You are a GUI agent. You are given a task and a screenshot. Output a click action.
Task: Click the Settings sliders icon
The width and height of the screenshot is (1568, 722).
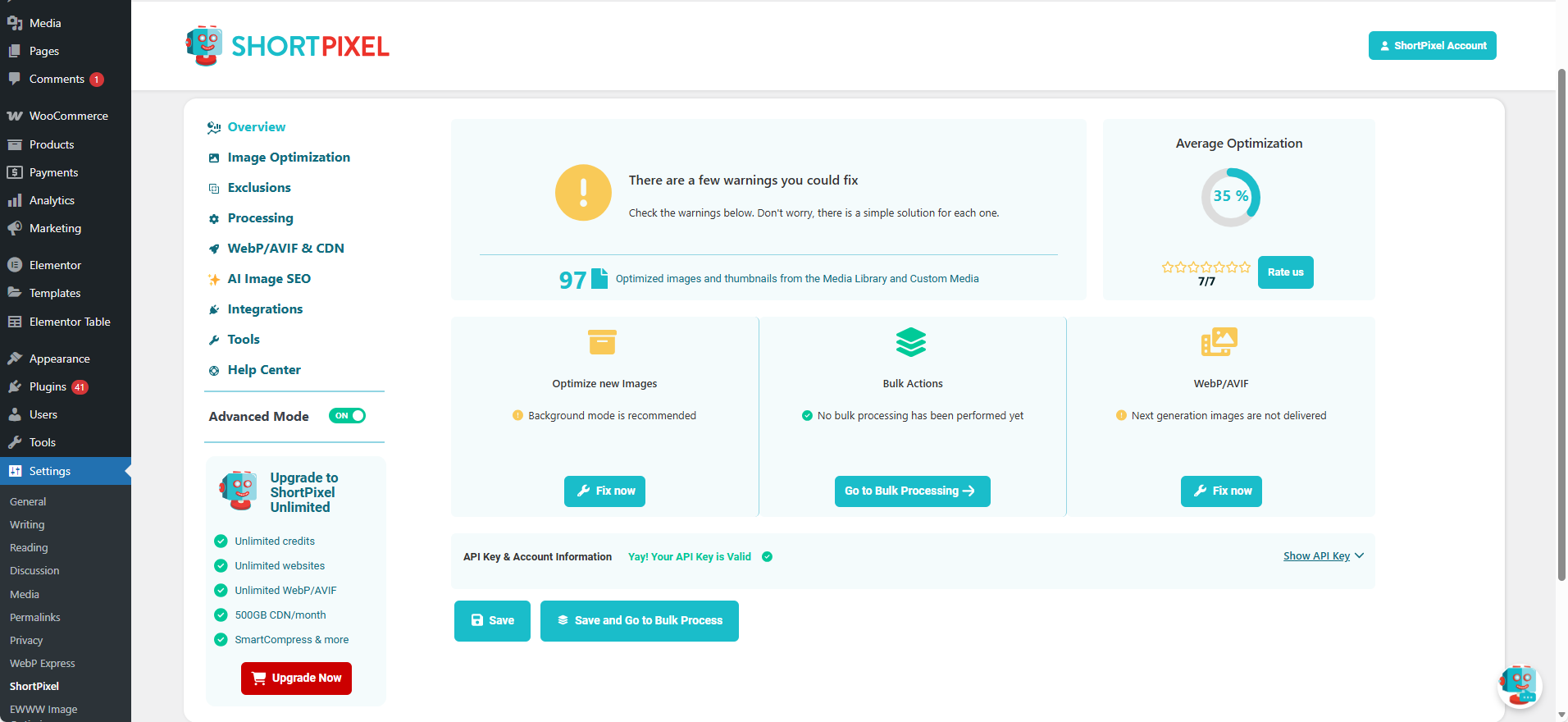(15, 471)
